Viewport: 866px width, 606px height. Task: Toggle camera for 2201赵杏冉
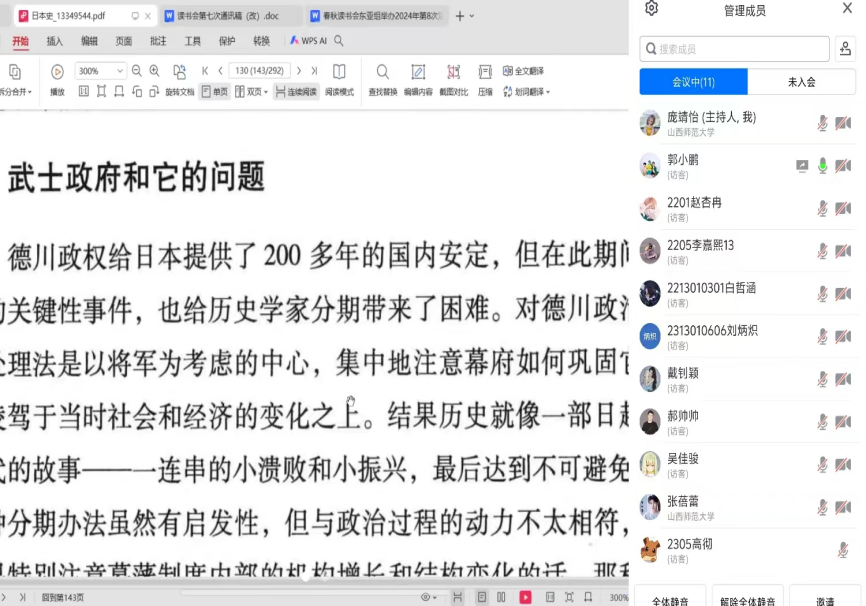tap(843, 209)
